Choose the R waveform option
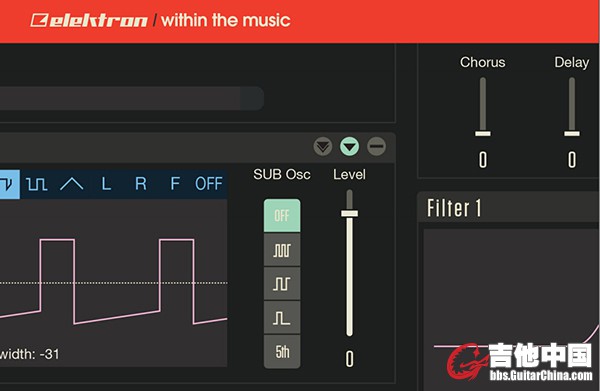Viewport: 600px width, 391px height. coord(140,184)
